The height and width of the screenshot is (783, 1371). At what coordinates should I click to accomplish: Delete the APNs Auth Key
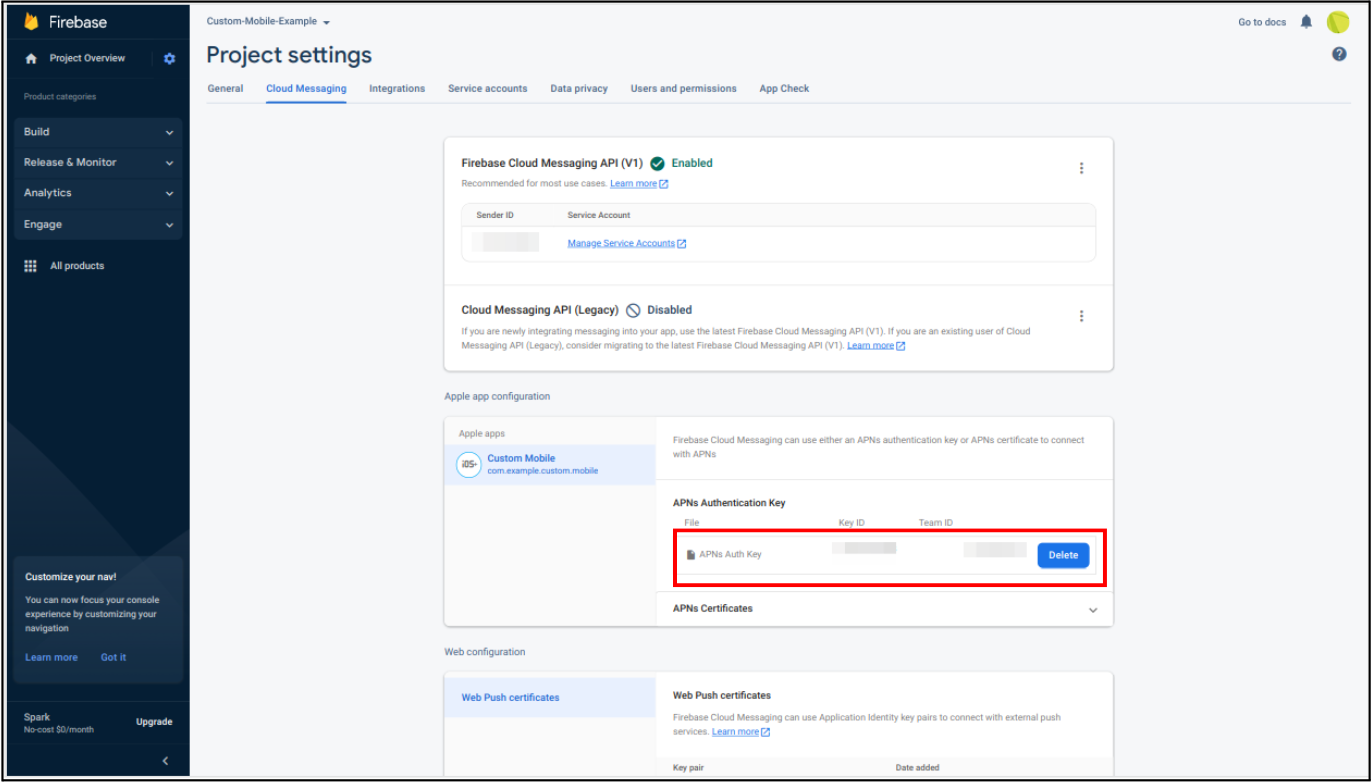(x=1063, y=555)
